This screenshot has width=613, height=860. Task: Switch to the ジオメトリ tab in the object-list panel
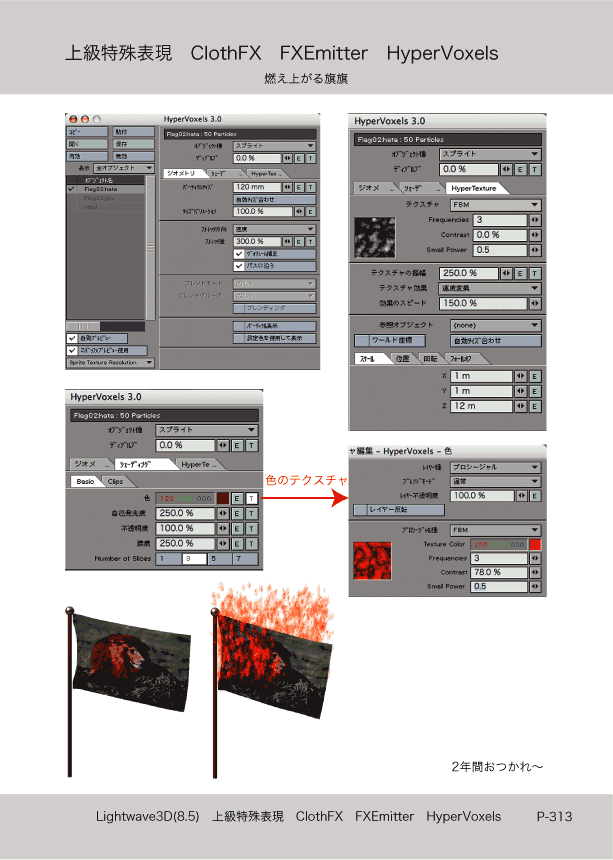(184, 173)
